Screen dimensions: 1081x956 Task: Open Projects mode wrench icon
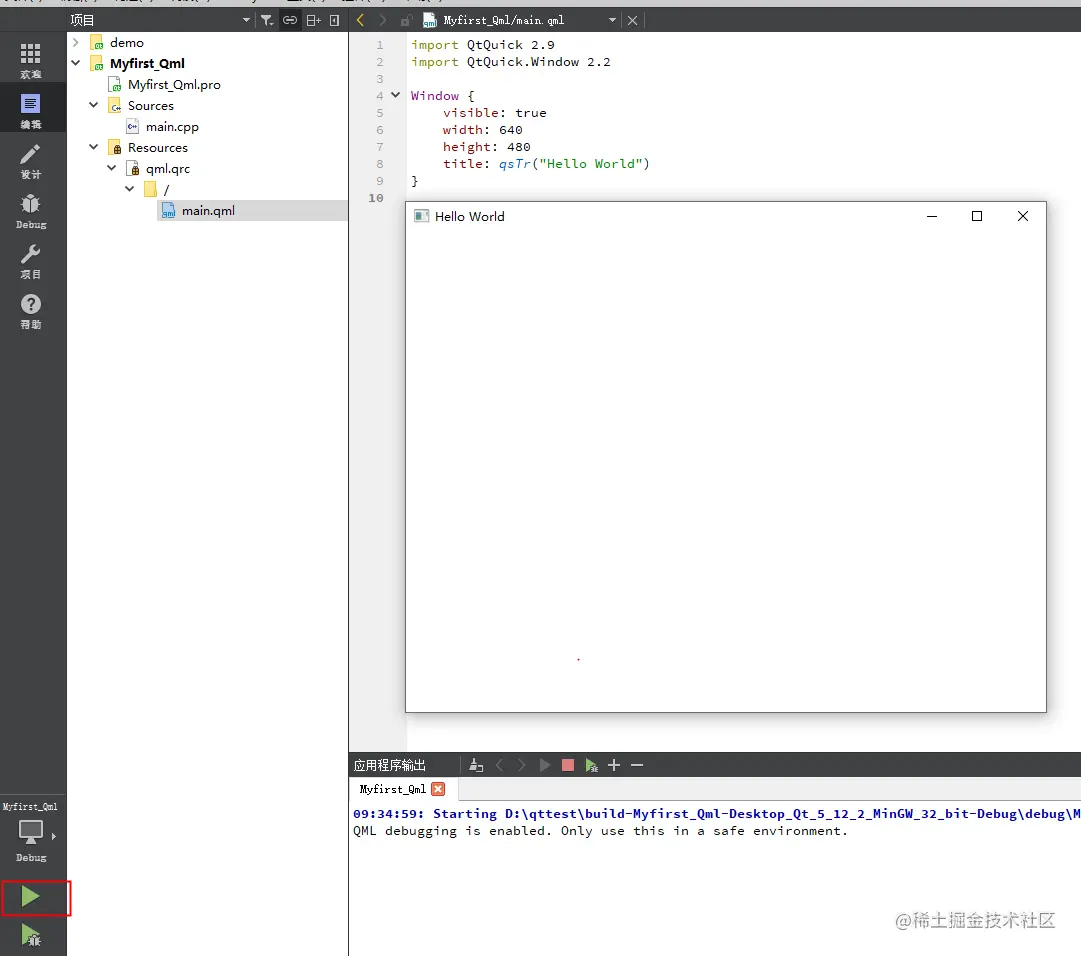click(x=30, y=261)
